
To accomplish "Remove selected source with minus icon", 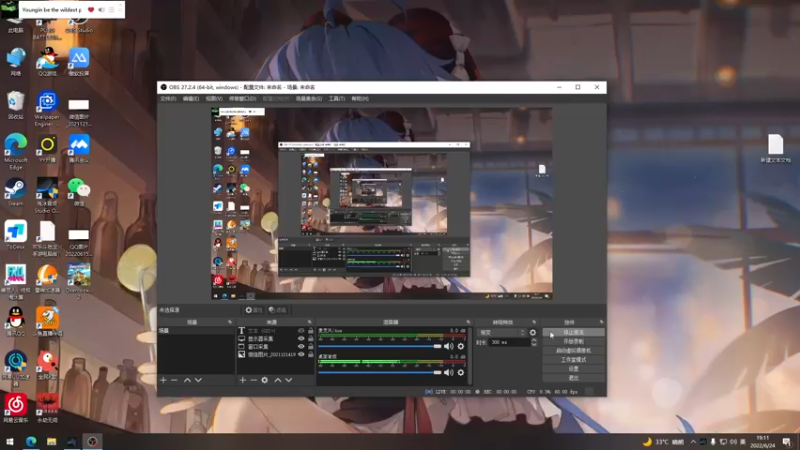I will point(254,380).
